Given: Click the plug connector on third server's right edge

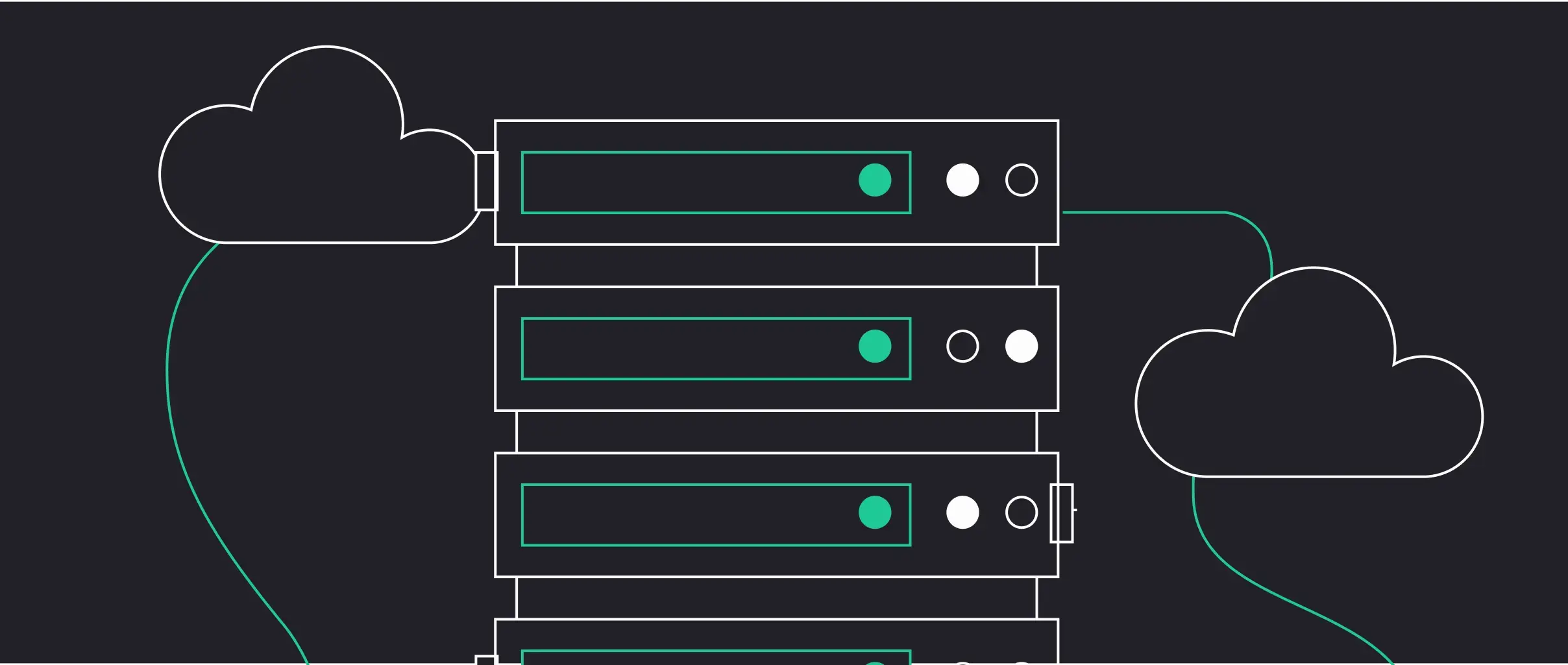Looking at the screenshot, I should (1062, 513).
